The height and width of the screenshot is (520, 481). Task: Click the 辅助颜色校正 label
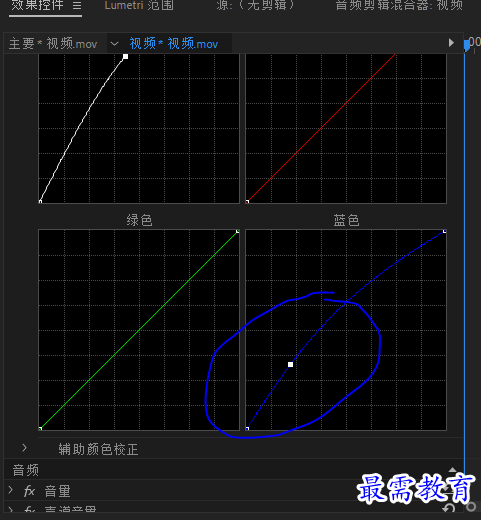click(98, 449)
